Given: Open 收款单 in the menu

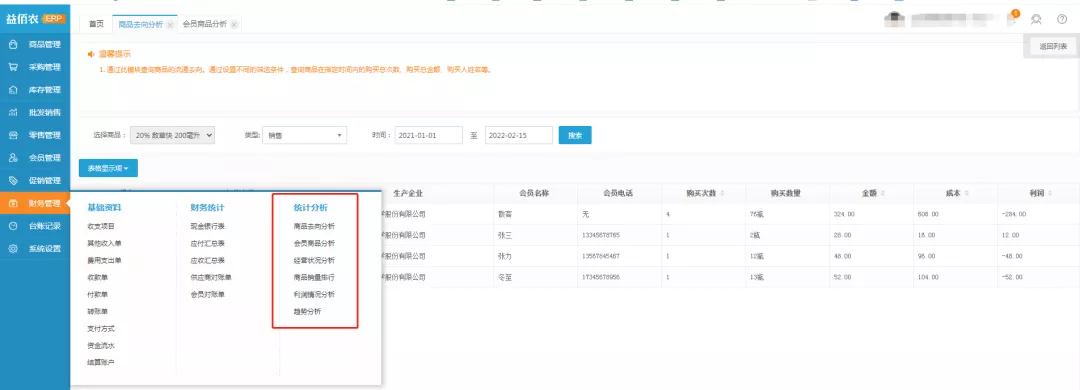Looking at the screenshot, I should [98, 278].
